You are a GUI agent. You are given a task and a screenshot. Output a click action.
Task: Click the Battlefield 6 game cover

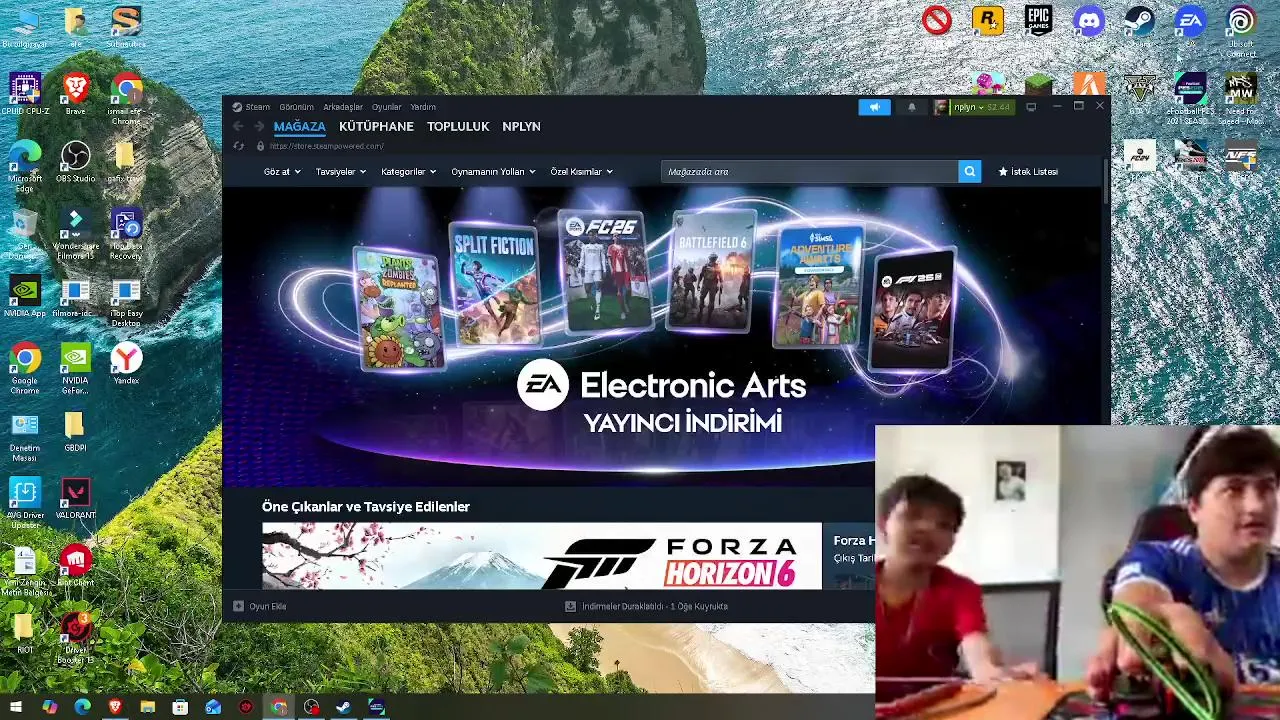point(712,270)
